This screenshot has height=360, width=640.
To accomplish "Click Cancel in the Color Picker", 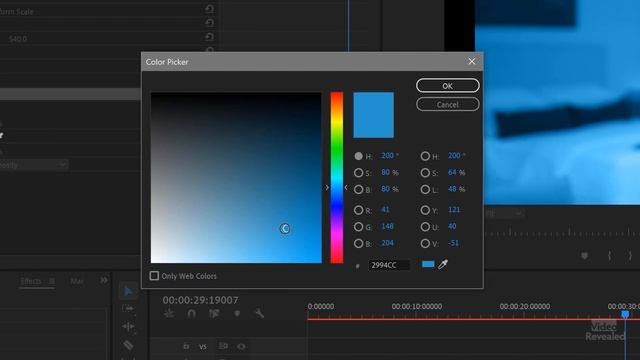I will coord(448,104).
